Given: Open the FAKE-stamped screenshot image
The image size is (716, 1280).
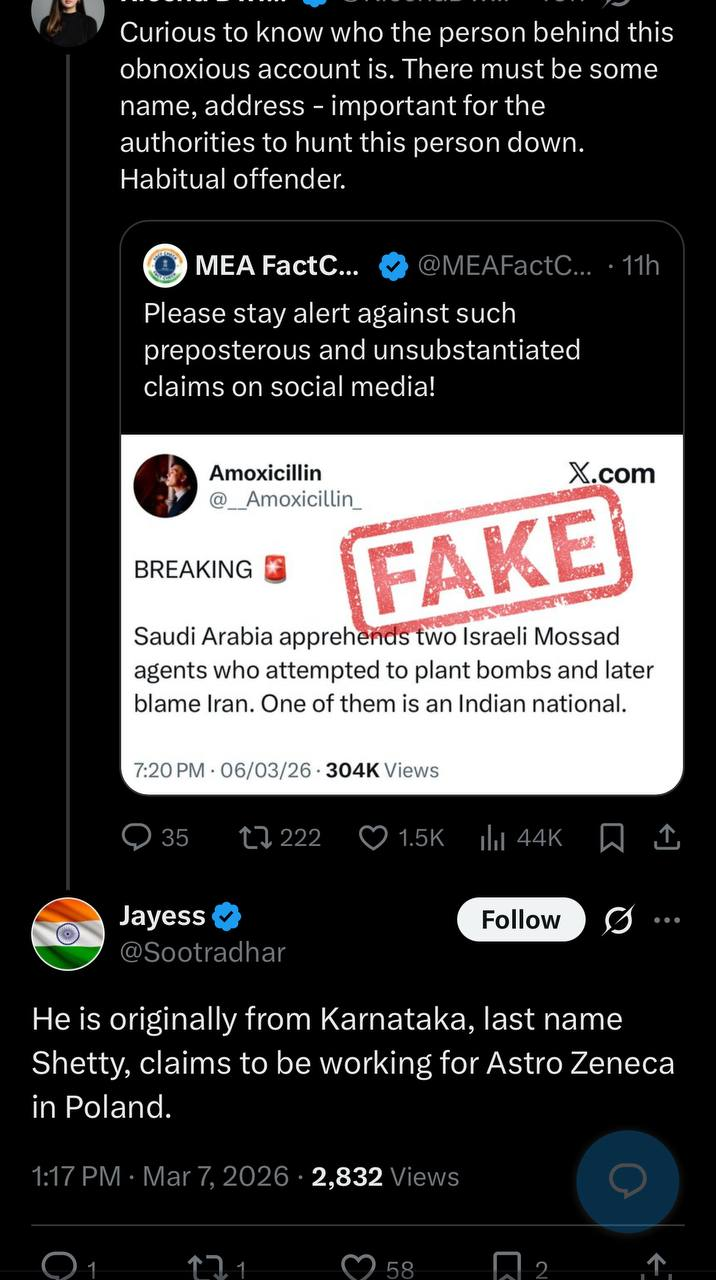Looking at the screenshot, I should point(402,613).
